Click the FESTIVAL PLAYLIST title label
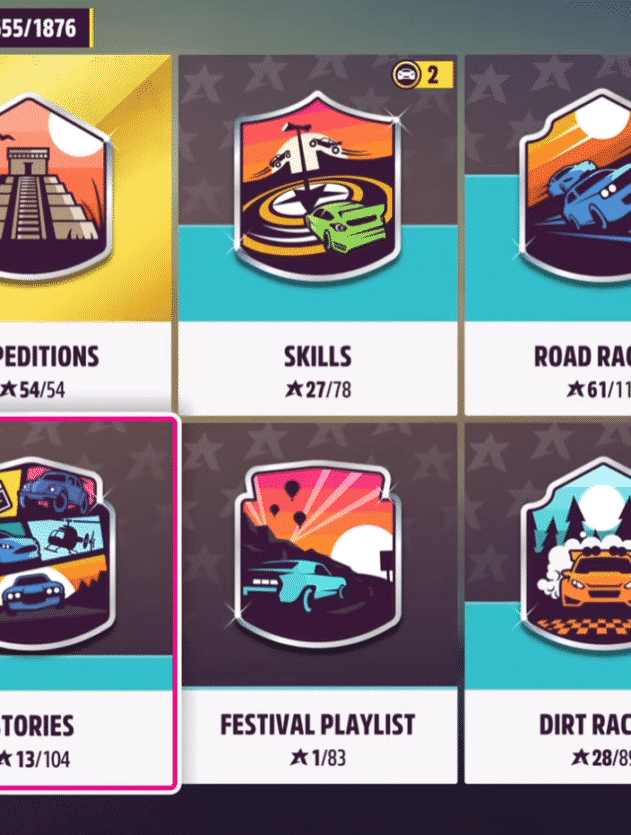631x835 pixels. coord(318,725)
